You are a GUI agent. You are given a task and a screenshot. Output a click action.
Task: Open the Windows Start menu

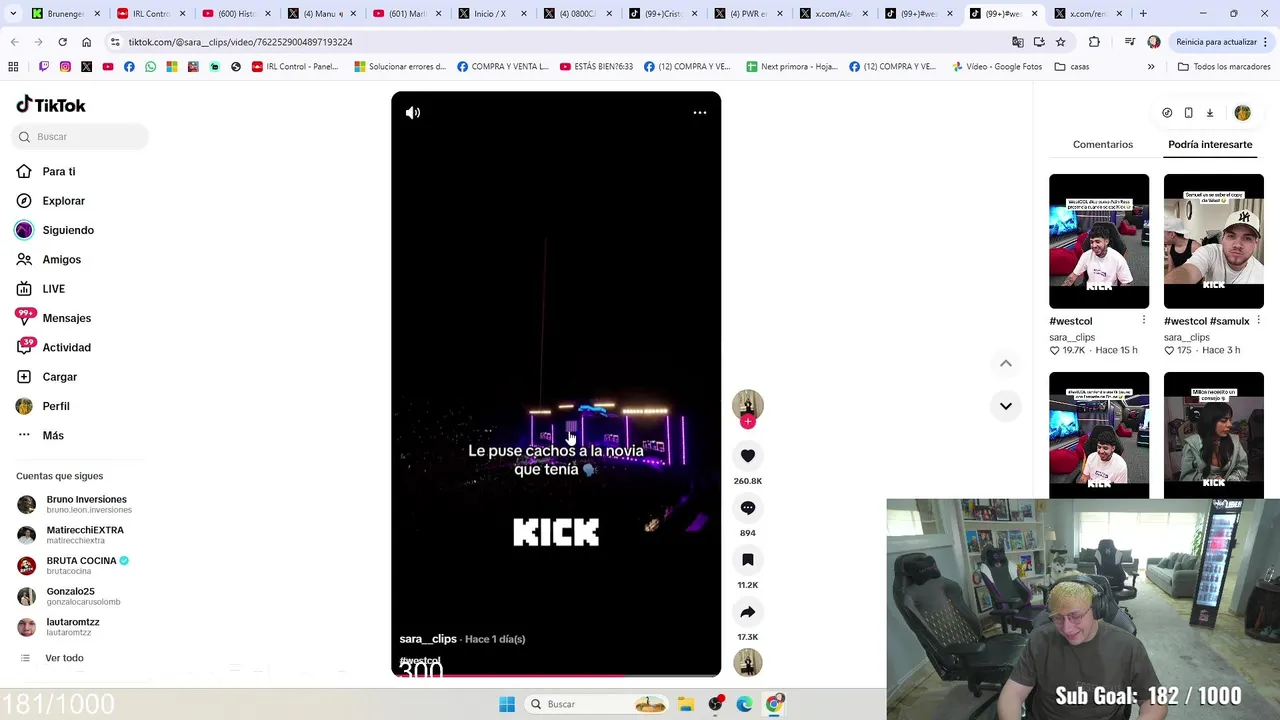pos(507,704)
